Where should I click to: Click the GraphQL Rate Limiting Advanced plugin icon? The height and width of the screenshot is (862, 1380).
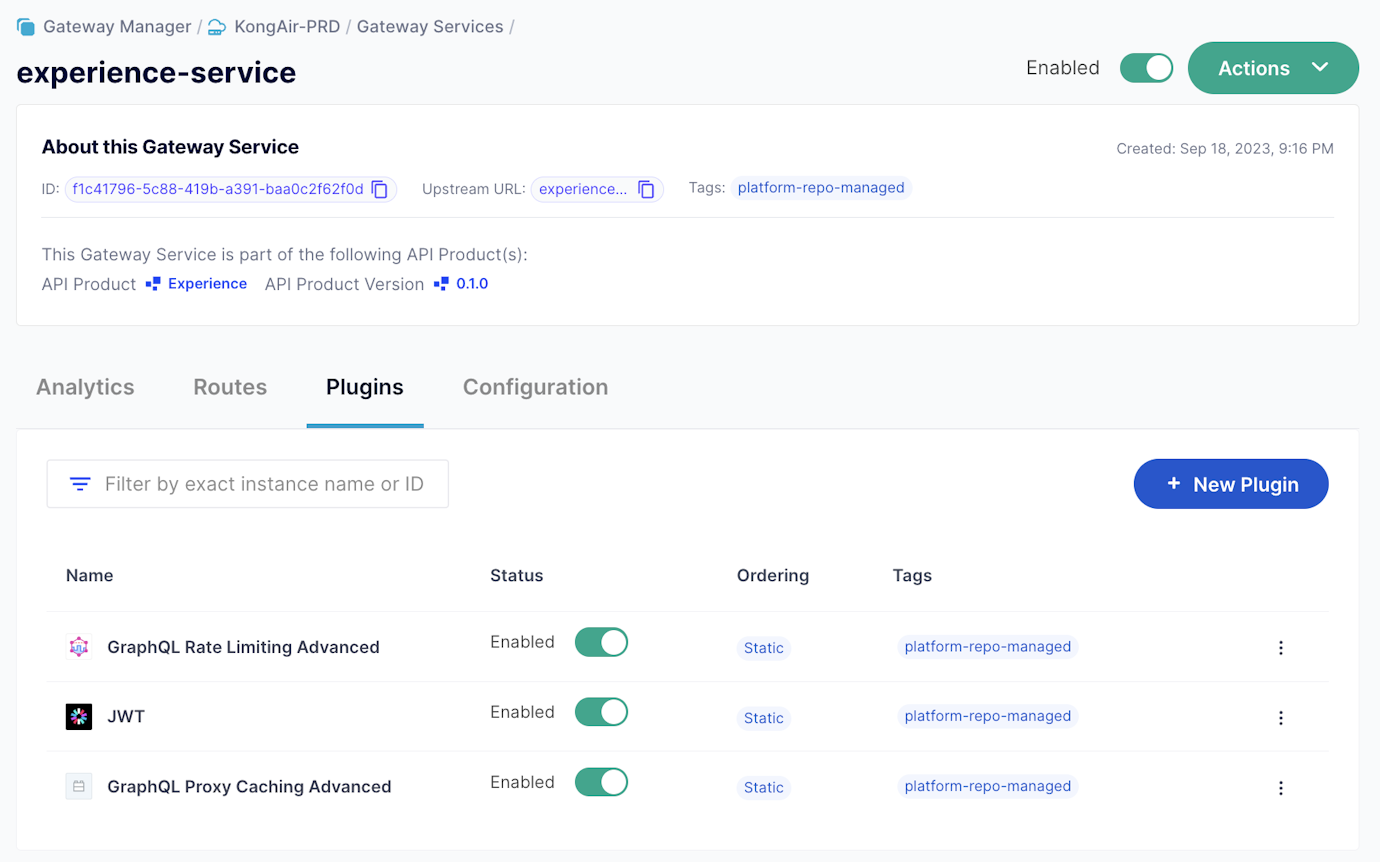coord(79,646)
